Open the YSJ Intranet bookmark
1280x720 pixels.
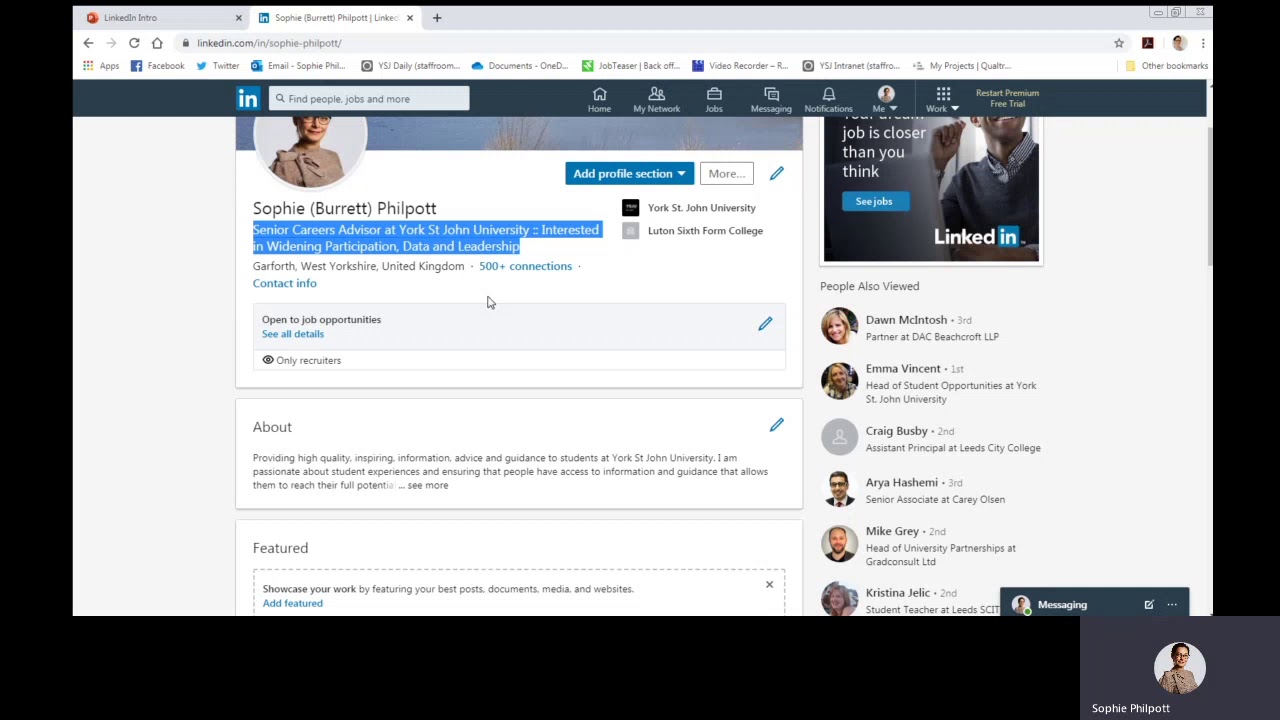tap(851, 66)
